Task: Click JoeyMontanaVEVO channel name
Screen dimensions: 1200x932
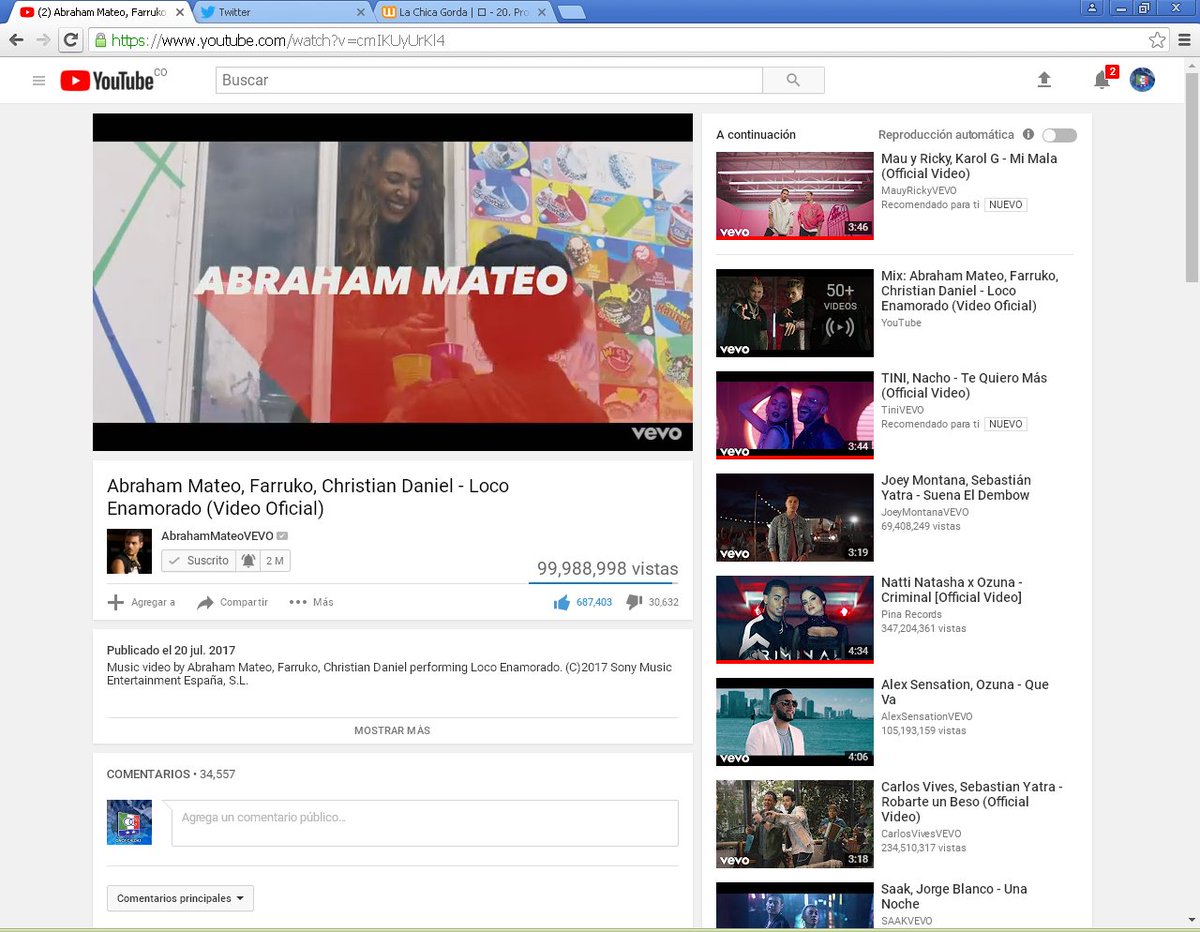Action: coord(925,512)
